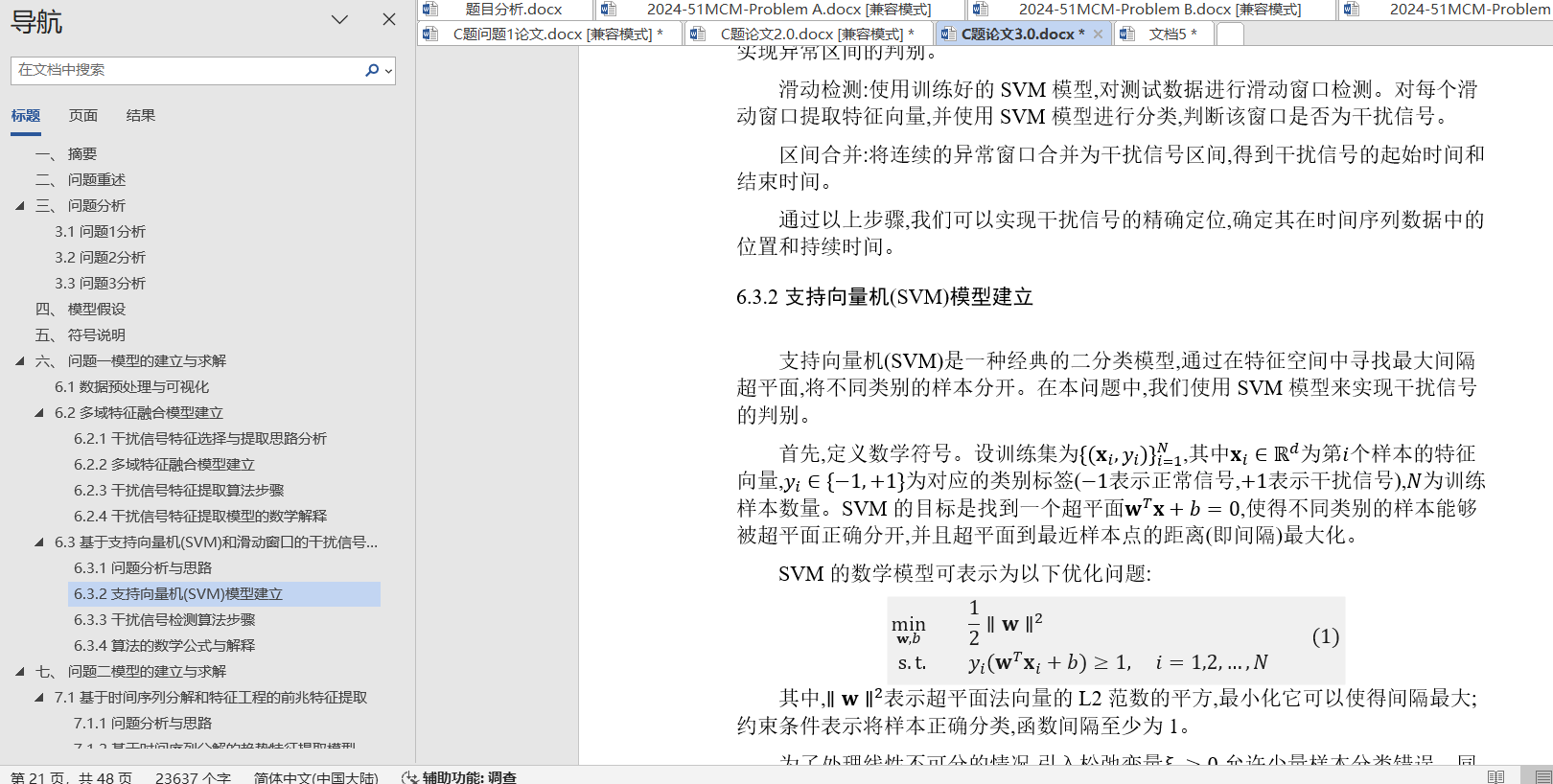Click the Word icon on C题论文2.0.docx tab
Screen dimensions: 1553x784
click(x=699, y=34)
